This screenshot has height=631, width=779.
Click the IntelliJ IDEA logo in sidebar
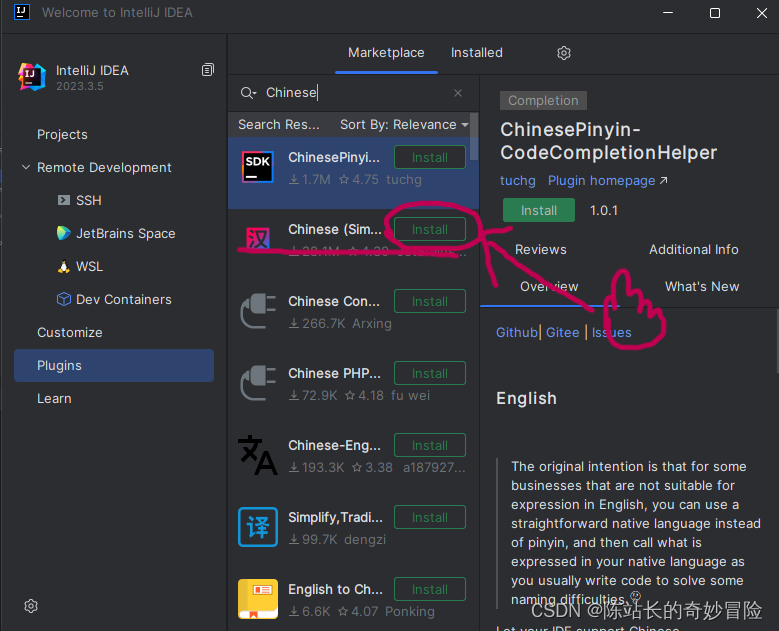pyautogui.click(x=32, y=77)
